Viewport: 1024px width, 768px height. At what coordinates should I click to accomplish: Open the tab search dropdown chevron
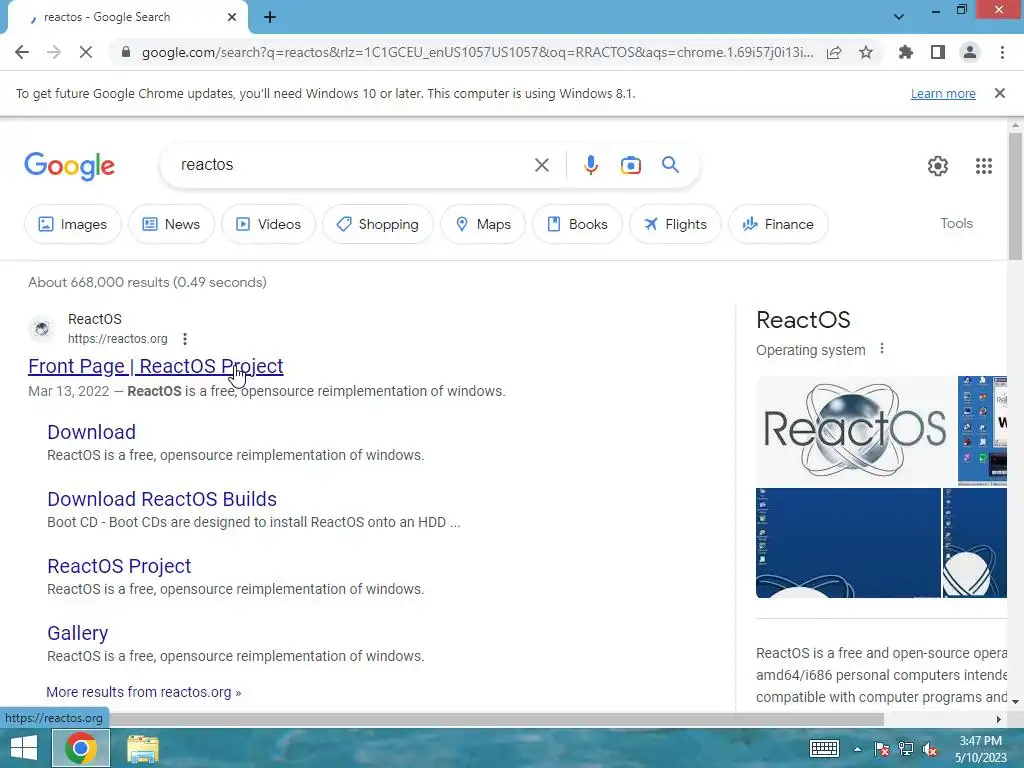[x=899, y=17]
